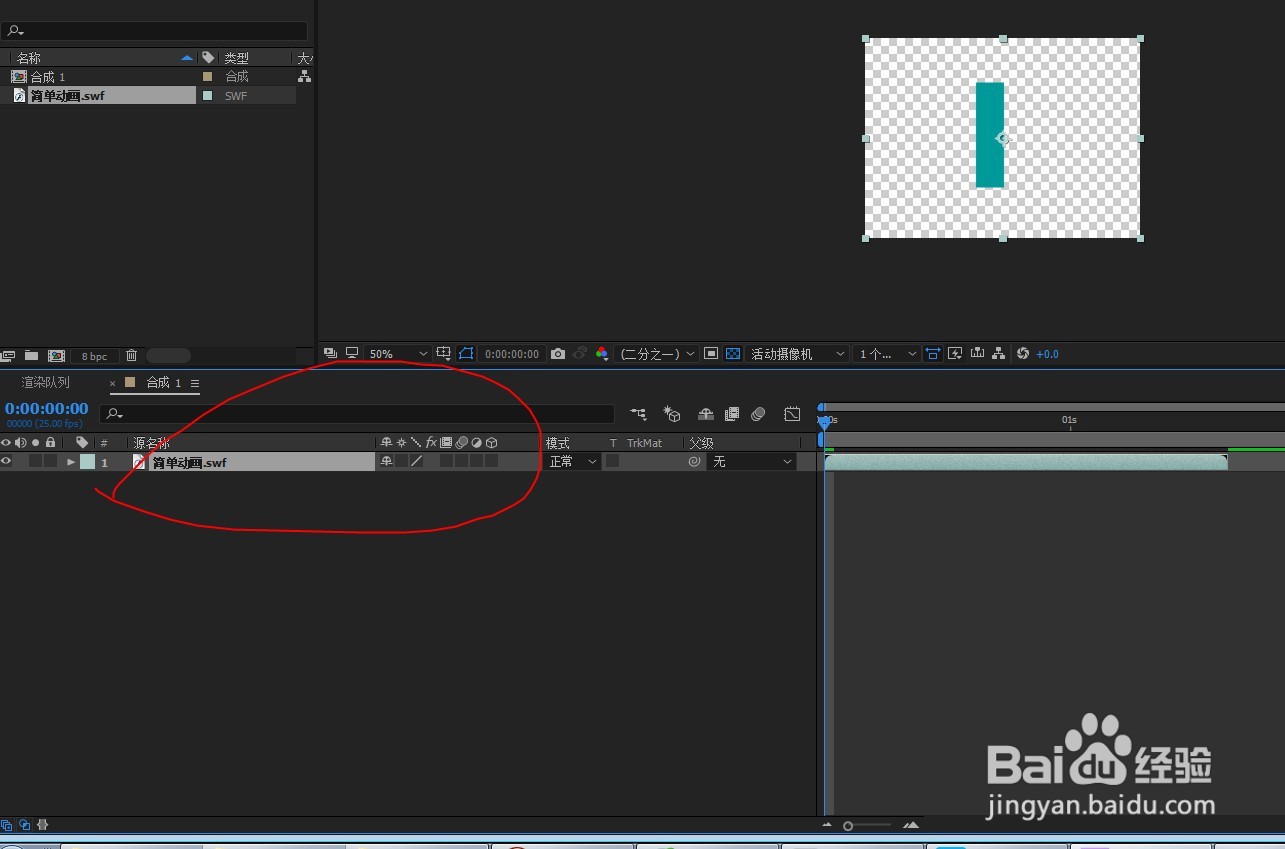The width and height of the screenshot is (1285, 849).
Task: Switch to the 渲染队列 tab
Action: [45, 382]
